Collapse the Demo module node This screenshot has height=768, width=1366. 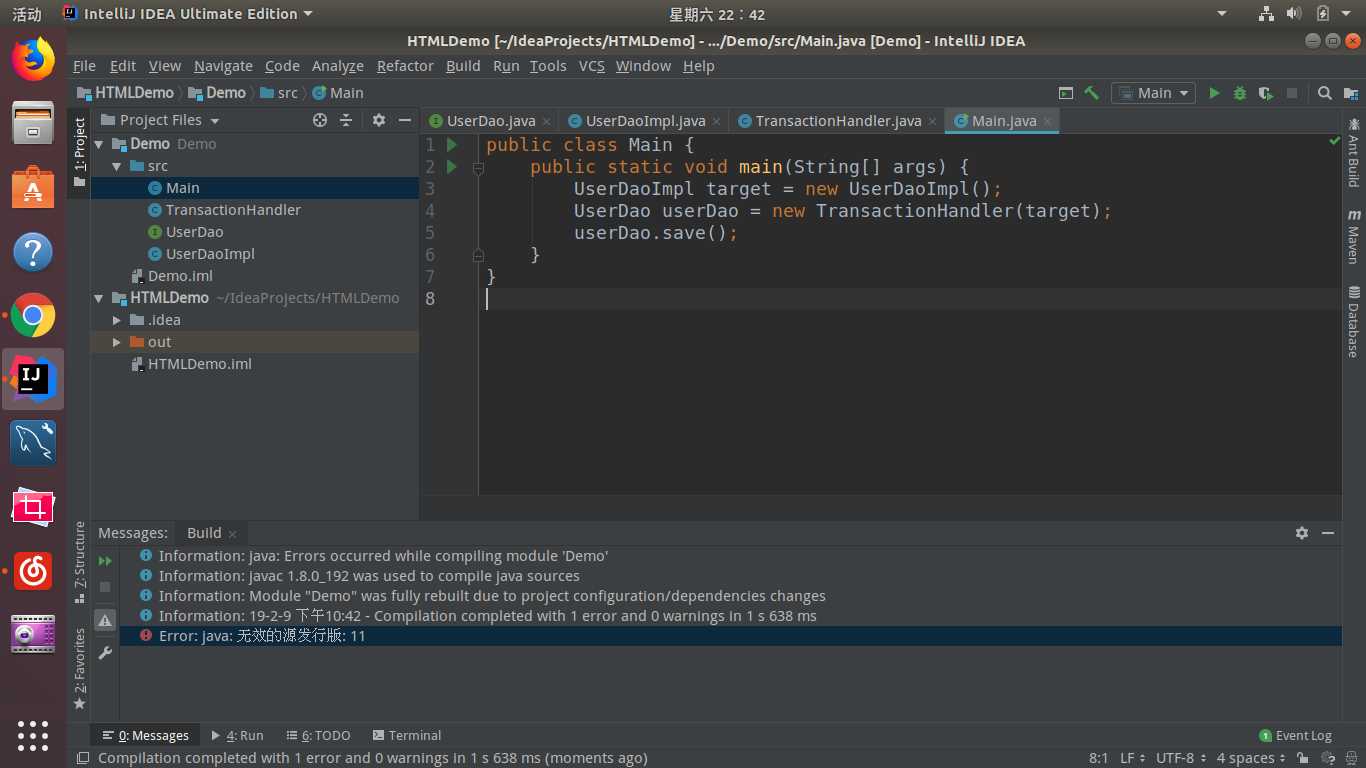pyautogui.click(x=99, y=144)
